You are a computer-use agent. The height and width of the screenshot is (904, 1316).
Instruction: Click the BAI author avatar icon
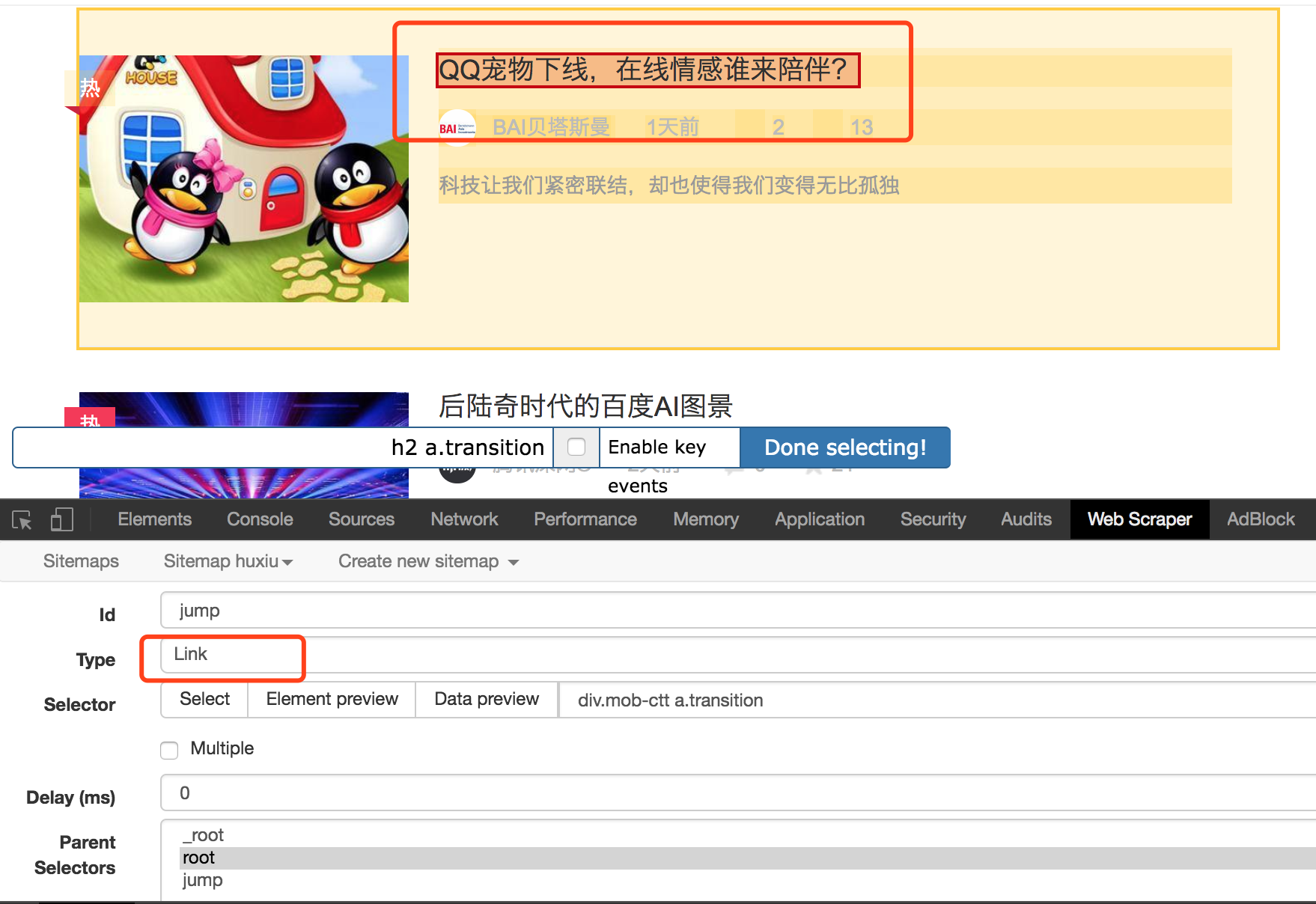point(457,127)
